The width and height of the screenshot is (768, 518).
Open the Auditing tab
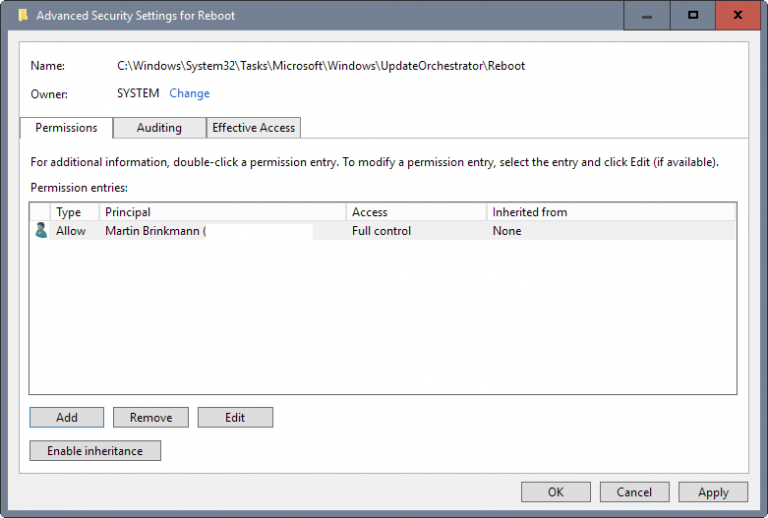(159, 128)
